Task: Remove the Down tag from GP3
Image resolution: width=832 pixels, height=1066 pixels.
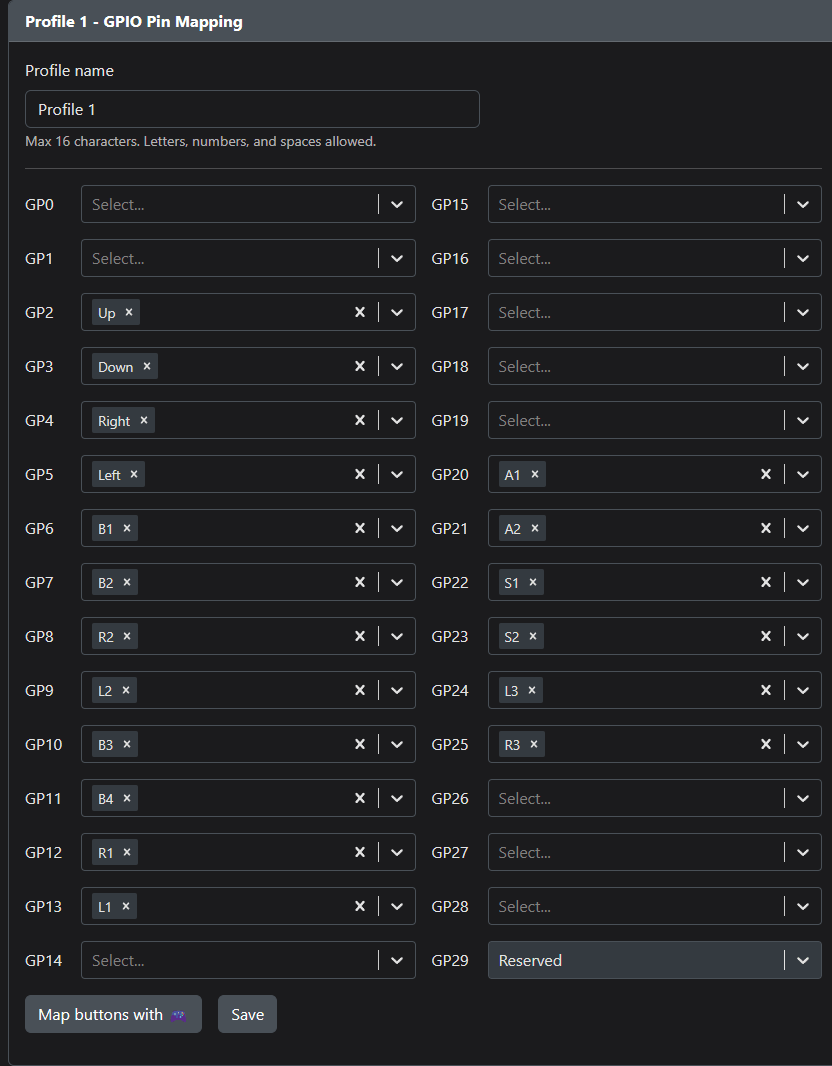Action: coord(147,366)
